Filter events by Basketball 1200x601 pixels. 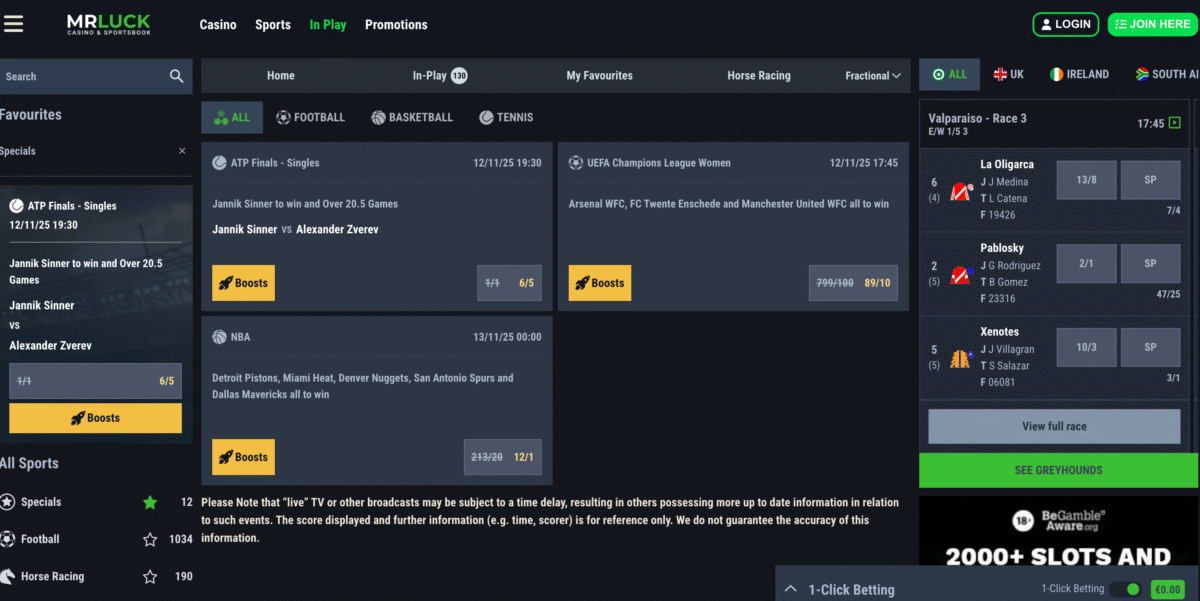pyautogui.click(x=412, y=118)
